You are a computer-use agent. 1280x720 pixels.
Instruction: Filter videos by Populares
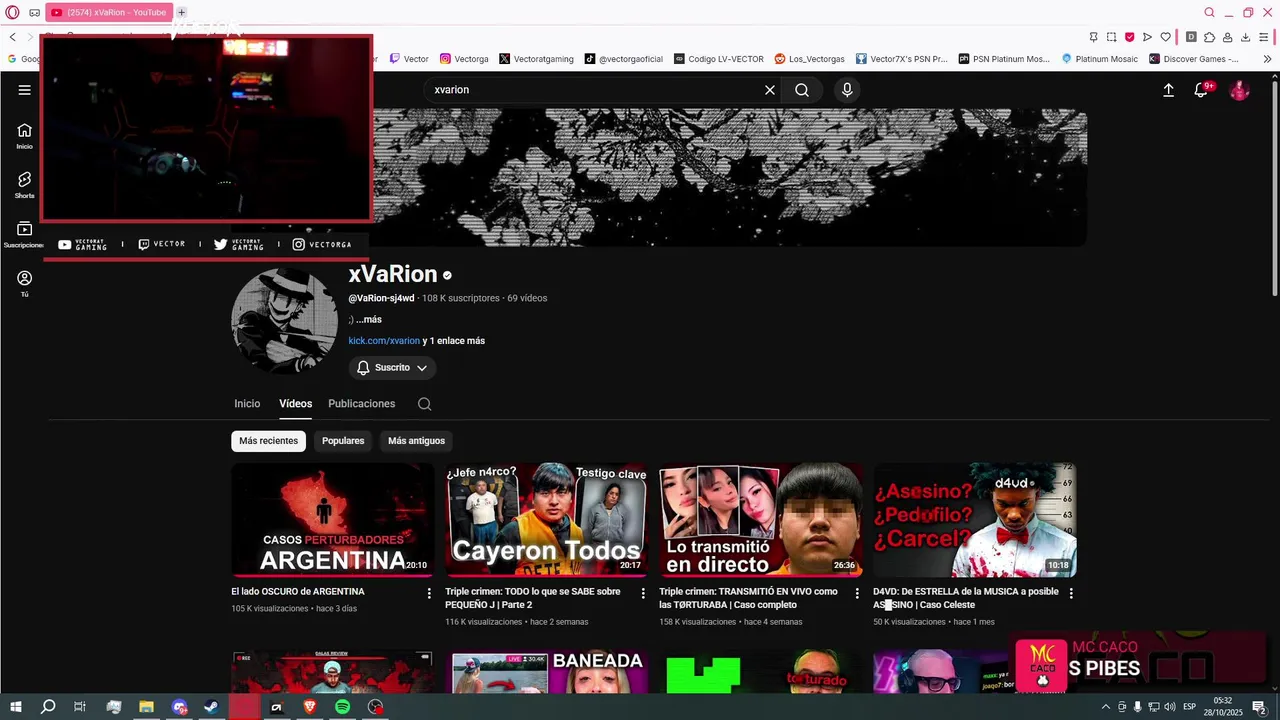(343, 441)
